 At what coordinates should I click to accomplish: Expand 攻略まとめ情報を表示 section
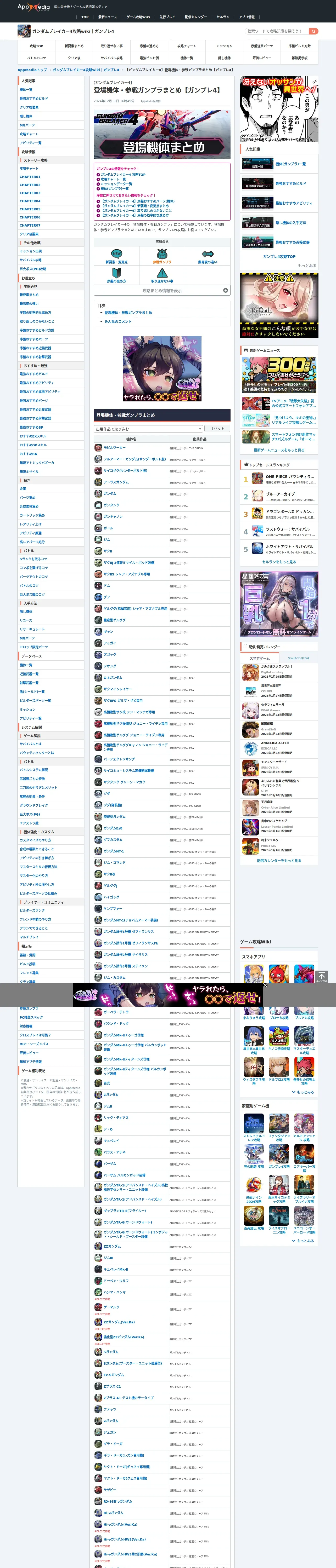pyautogui.click(x=162, y=290)
